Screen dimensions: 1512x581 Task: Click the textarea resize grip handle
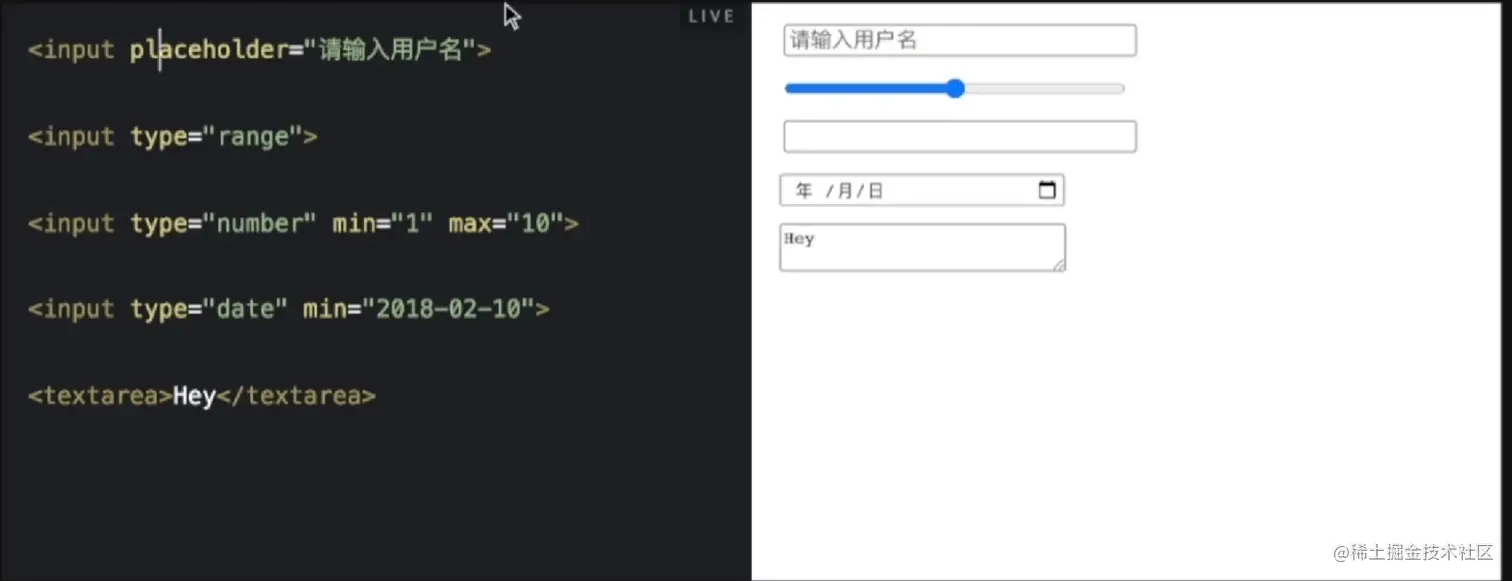[x=1059, y=265]
